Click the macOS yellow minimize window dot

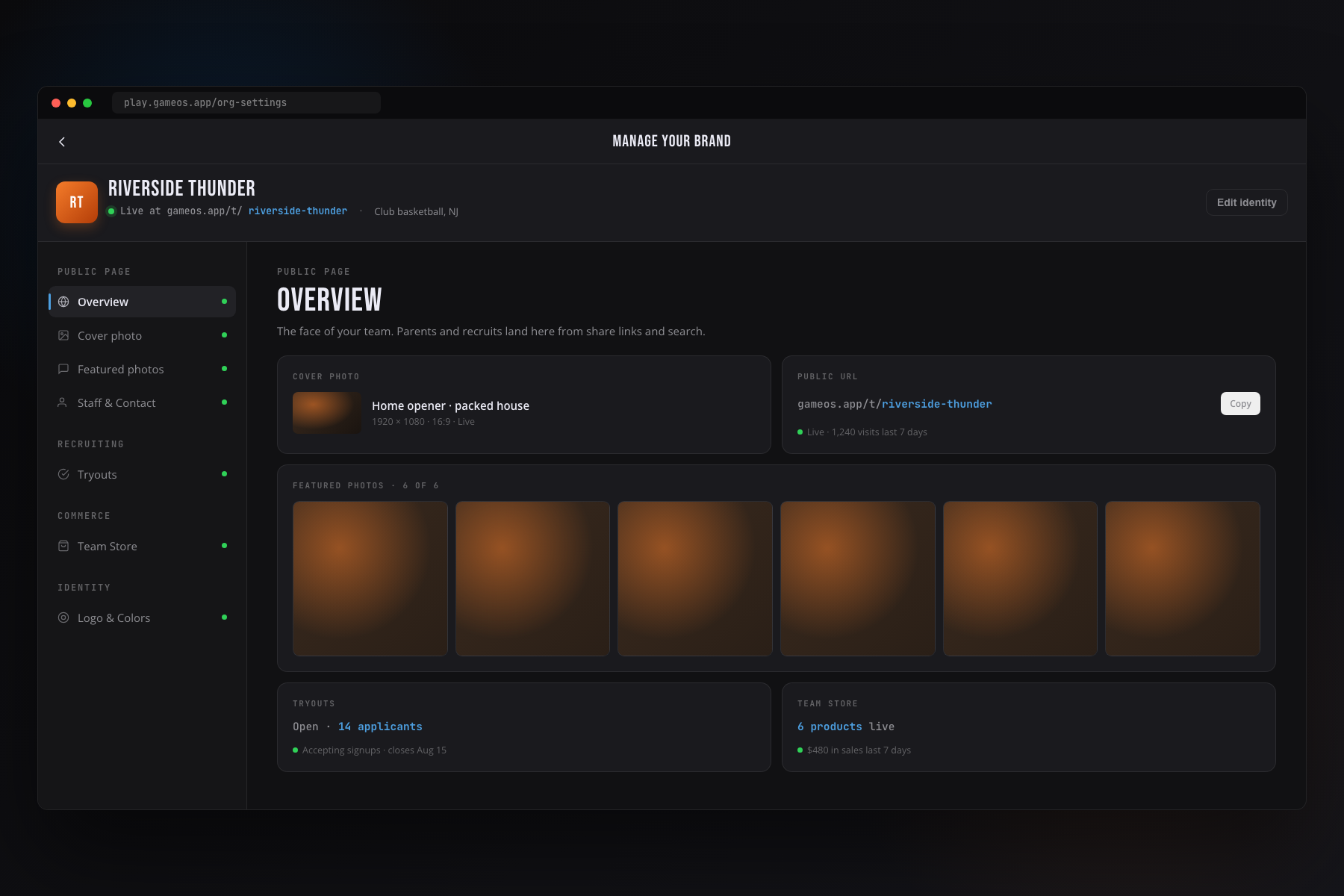coord(72,103)
